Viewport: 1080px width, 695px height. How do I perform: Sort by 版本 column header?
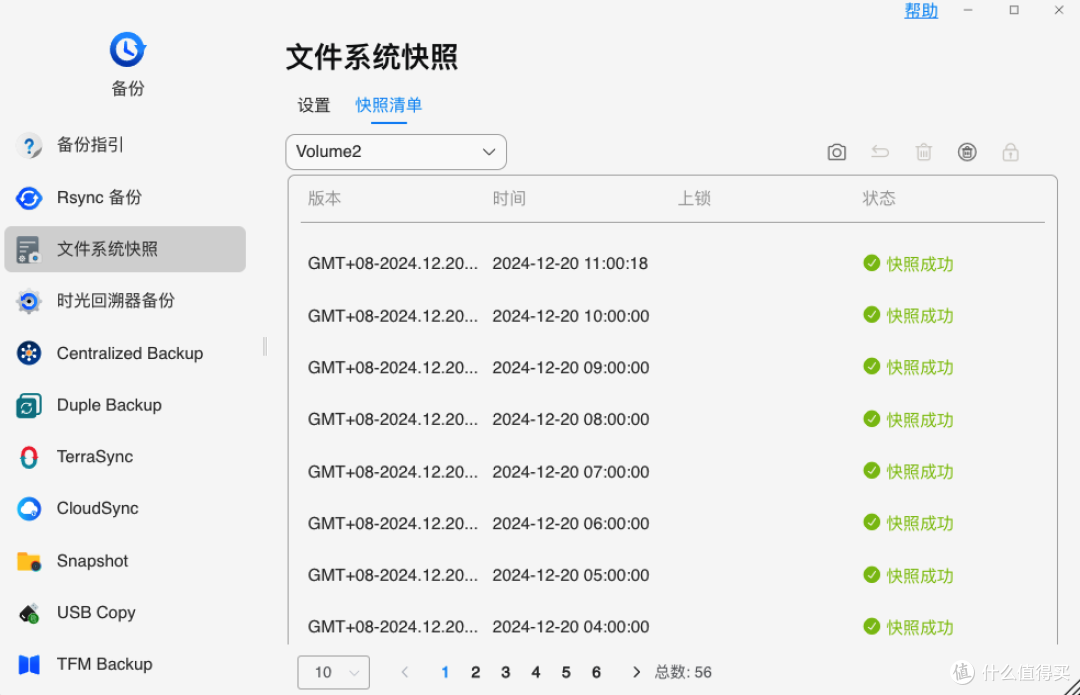point(324,198)
